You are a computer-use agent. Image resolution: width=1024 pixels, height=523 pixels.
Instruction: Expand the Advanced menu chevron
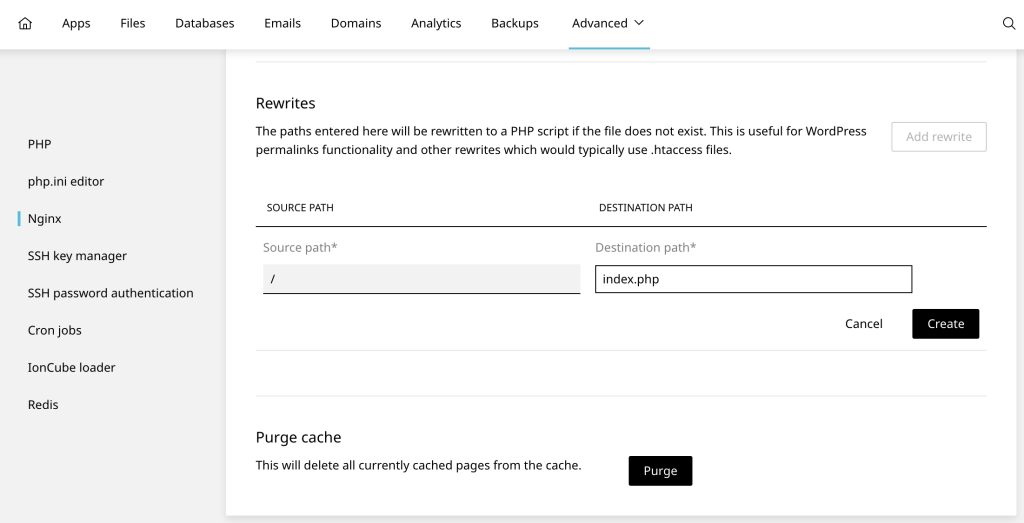[x=639, y=23]
